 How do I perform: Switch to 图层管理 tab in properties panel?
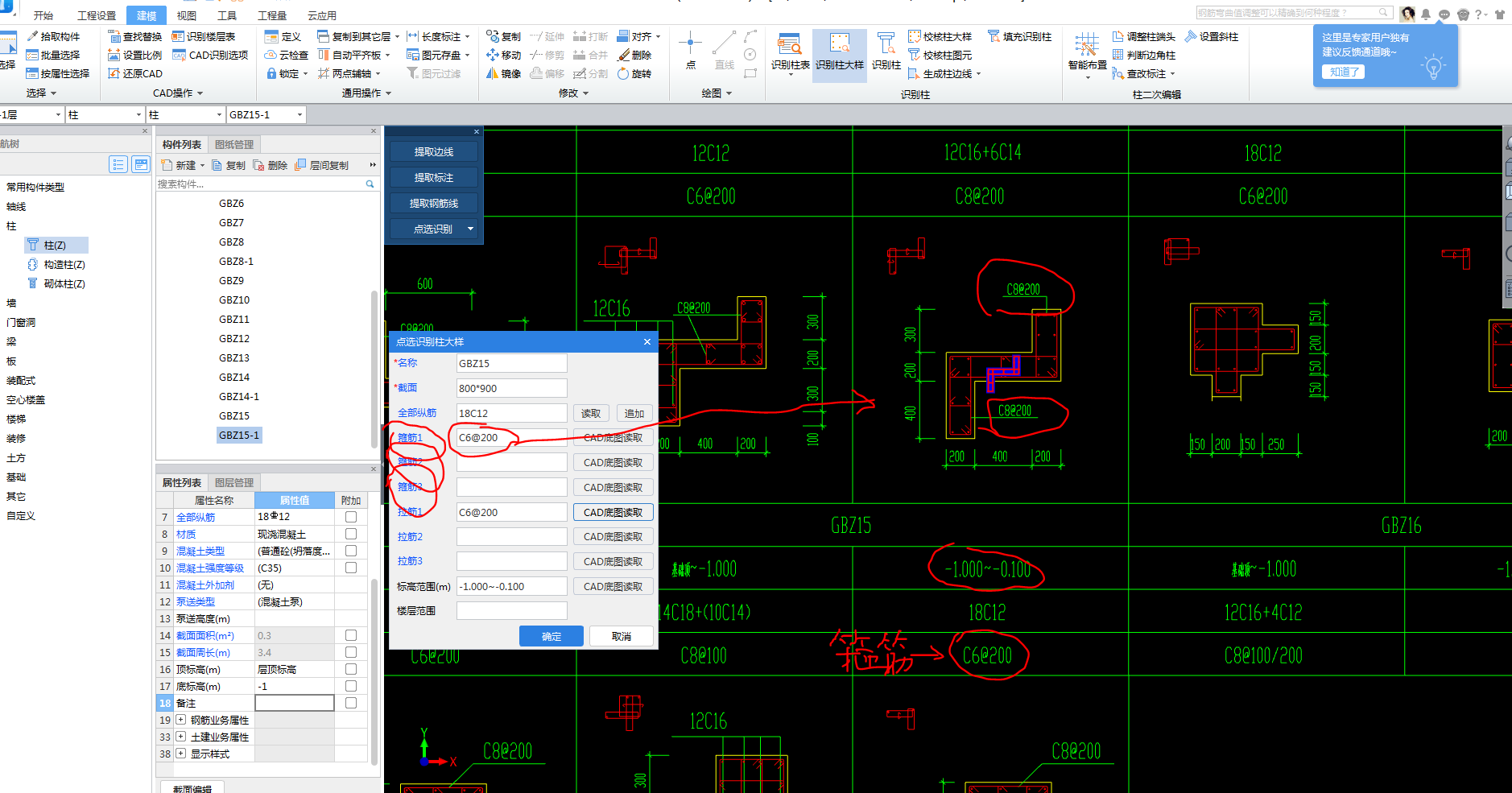[234, 483]
